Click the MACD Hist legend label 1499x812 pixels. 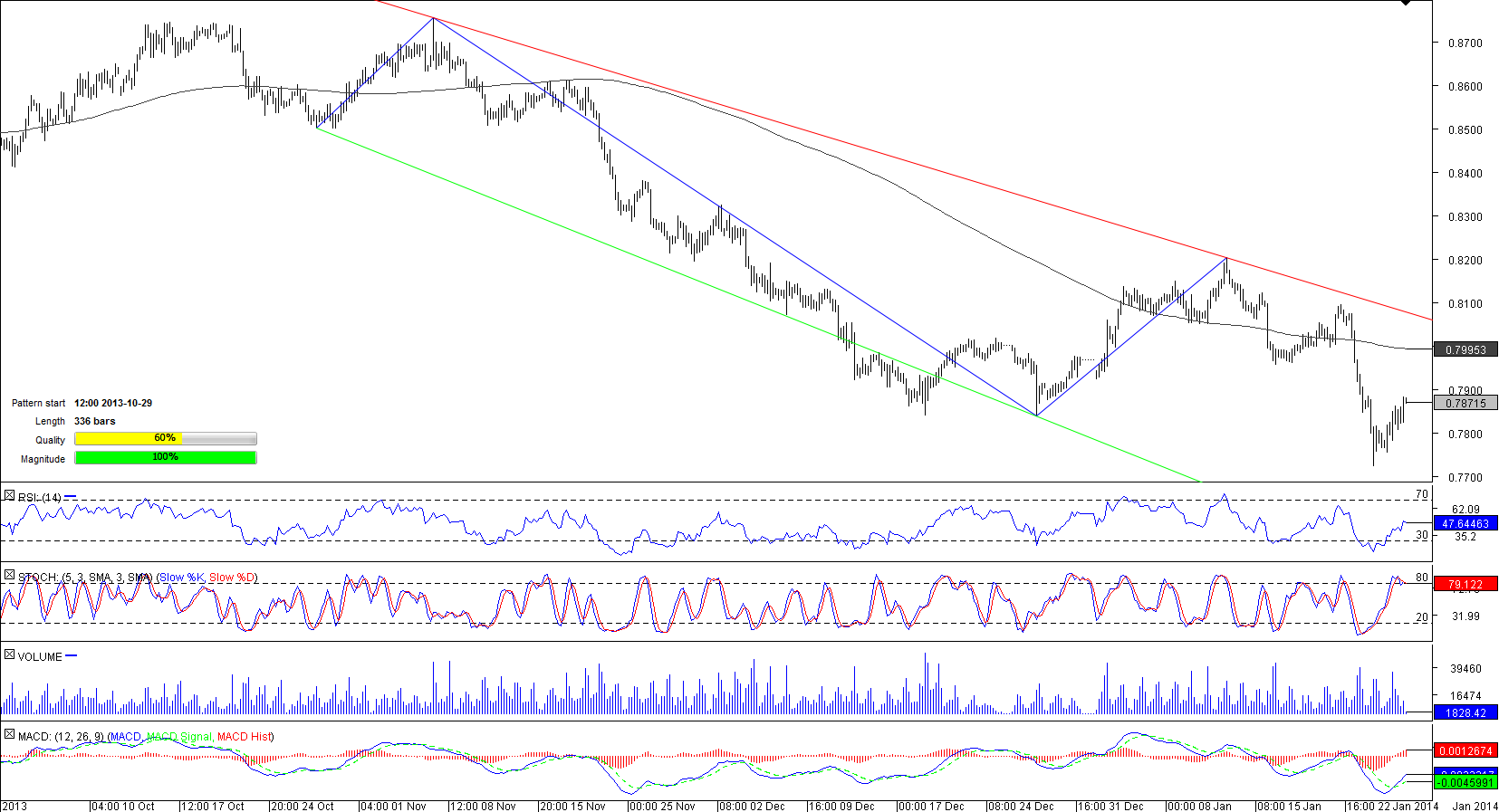(x=244, y=737)
